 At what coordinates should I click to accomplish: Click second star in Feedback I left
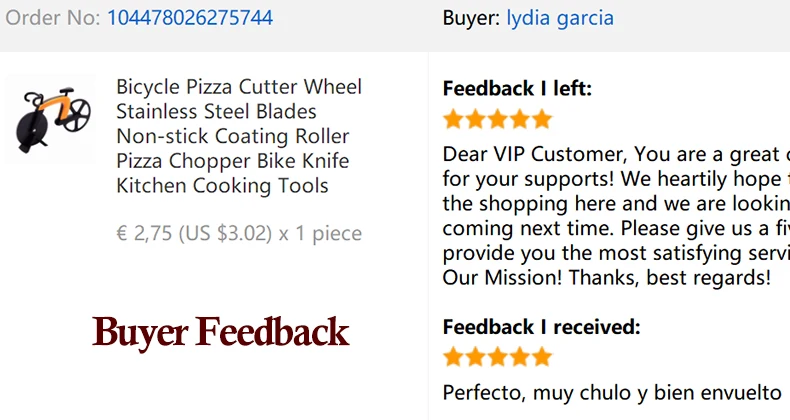pos(475,119)
